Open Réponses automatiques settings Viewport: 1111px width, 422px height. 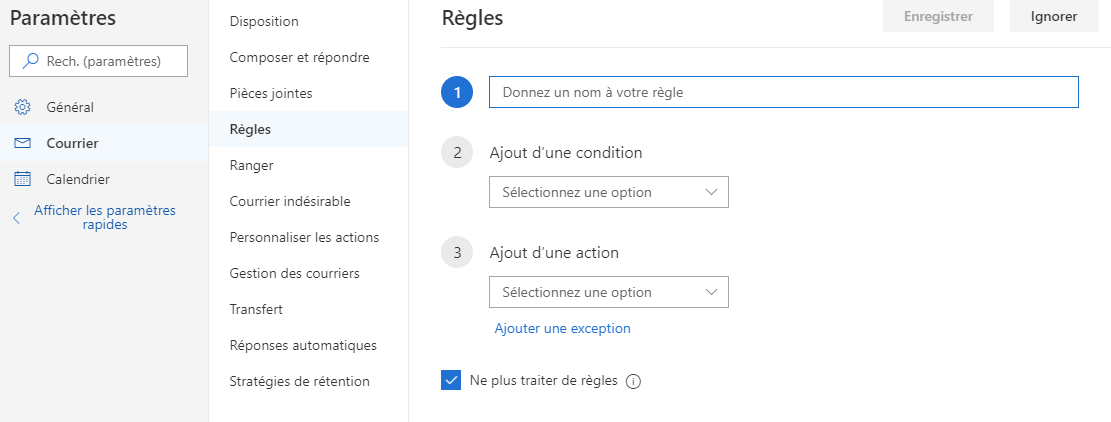pyautogui.click(x=302, y=345)
